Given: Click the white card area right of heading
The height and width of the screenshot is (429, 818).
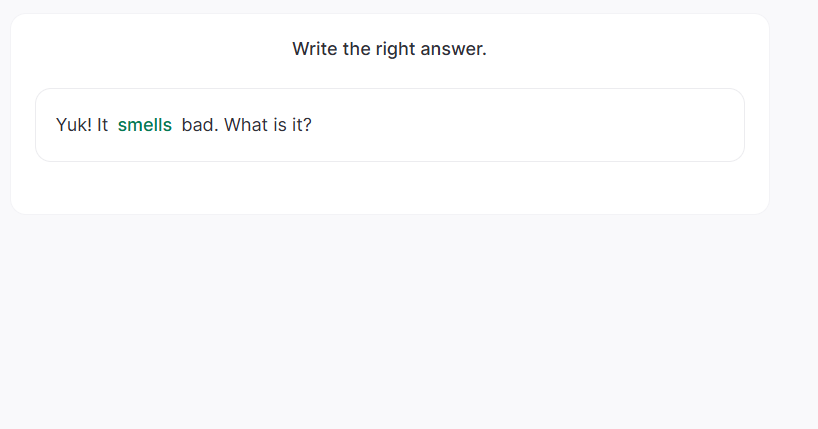Looking at the screenshot, I should tap(630, 49).
